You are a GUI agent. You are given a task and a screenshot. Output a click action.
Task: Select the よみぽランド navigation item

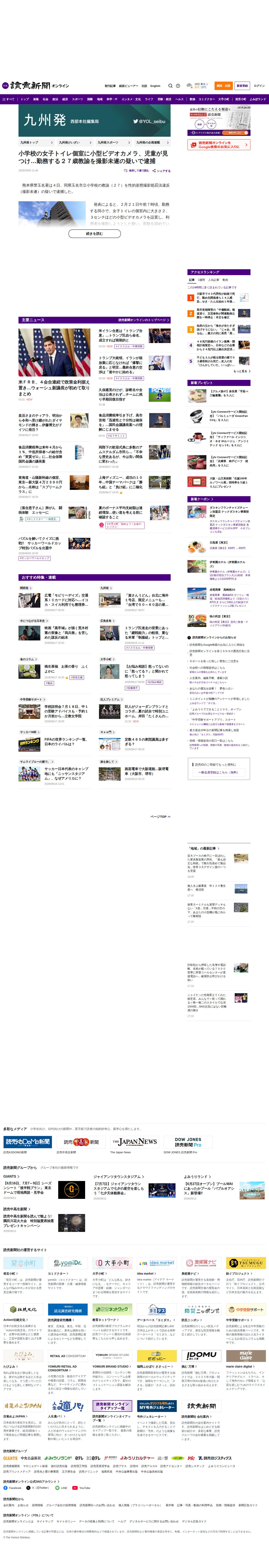(258, 99)
